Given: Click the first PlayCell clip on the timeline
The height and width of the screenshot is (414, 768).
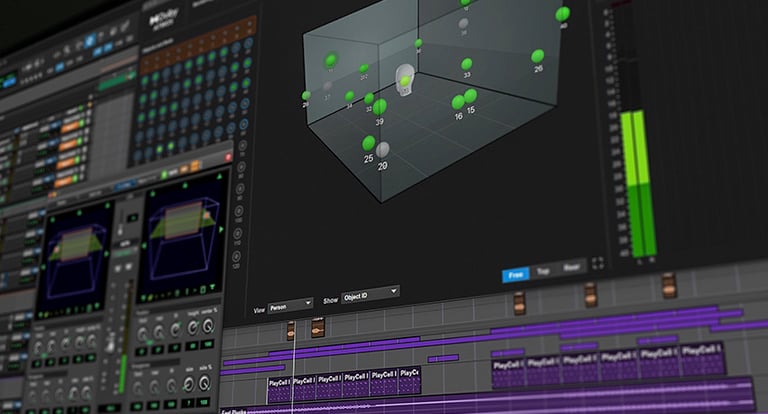Looking at the screenshot, I should pos(280,390).
